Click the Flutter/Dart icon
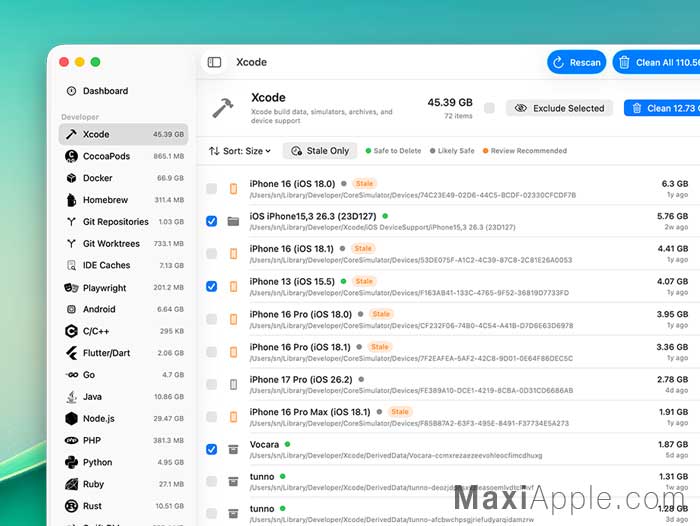 click(x=71, y=353)
